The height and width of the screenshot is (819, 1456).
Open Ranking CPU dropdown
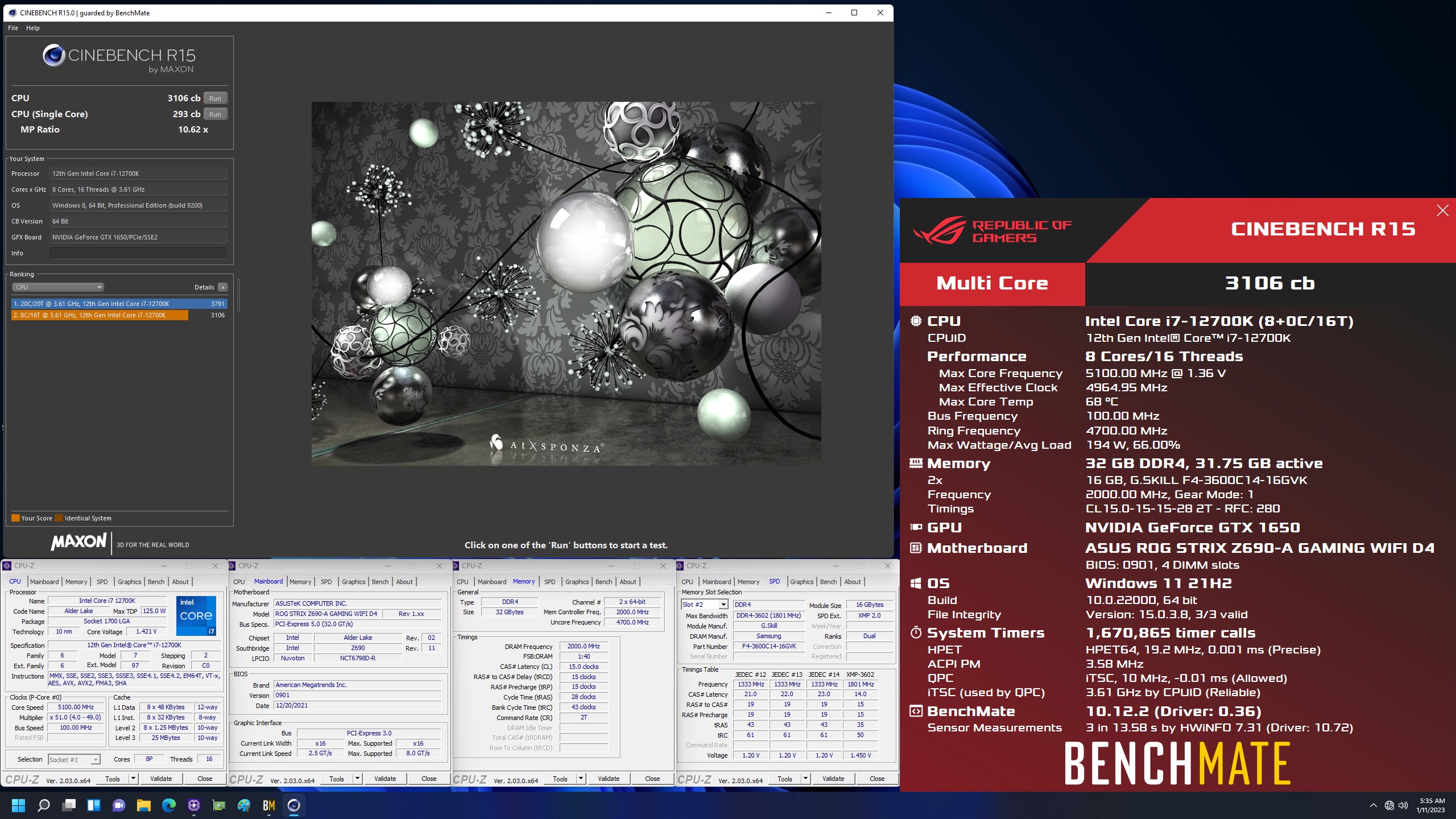(x=58, y=287)
